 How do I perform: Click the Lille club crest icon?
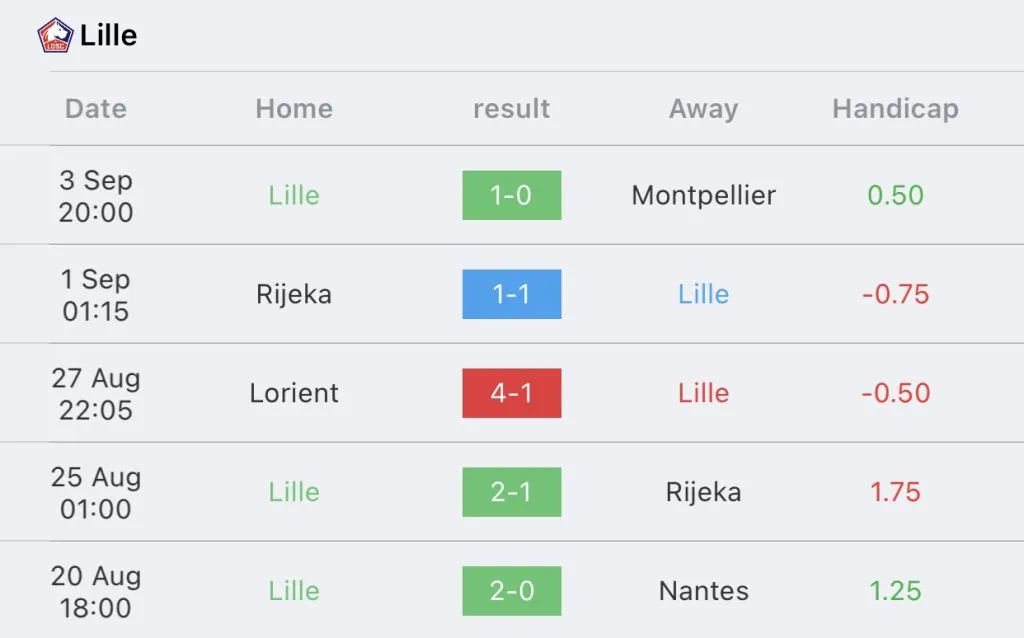point(55,36)
